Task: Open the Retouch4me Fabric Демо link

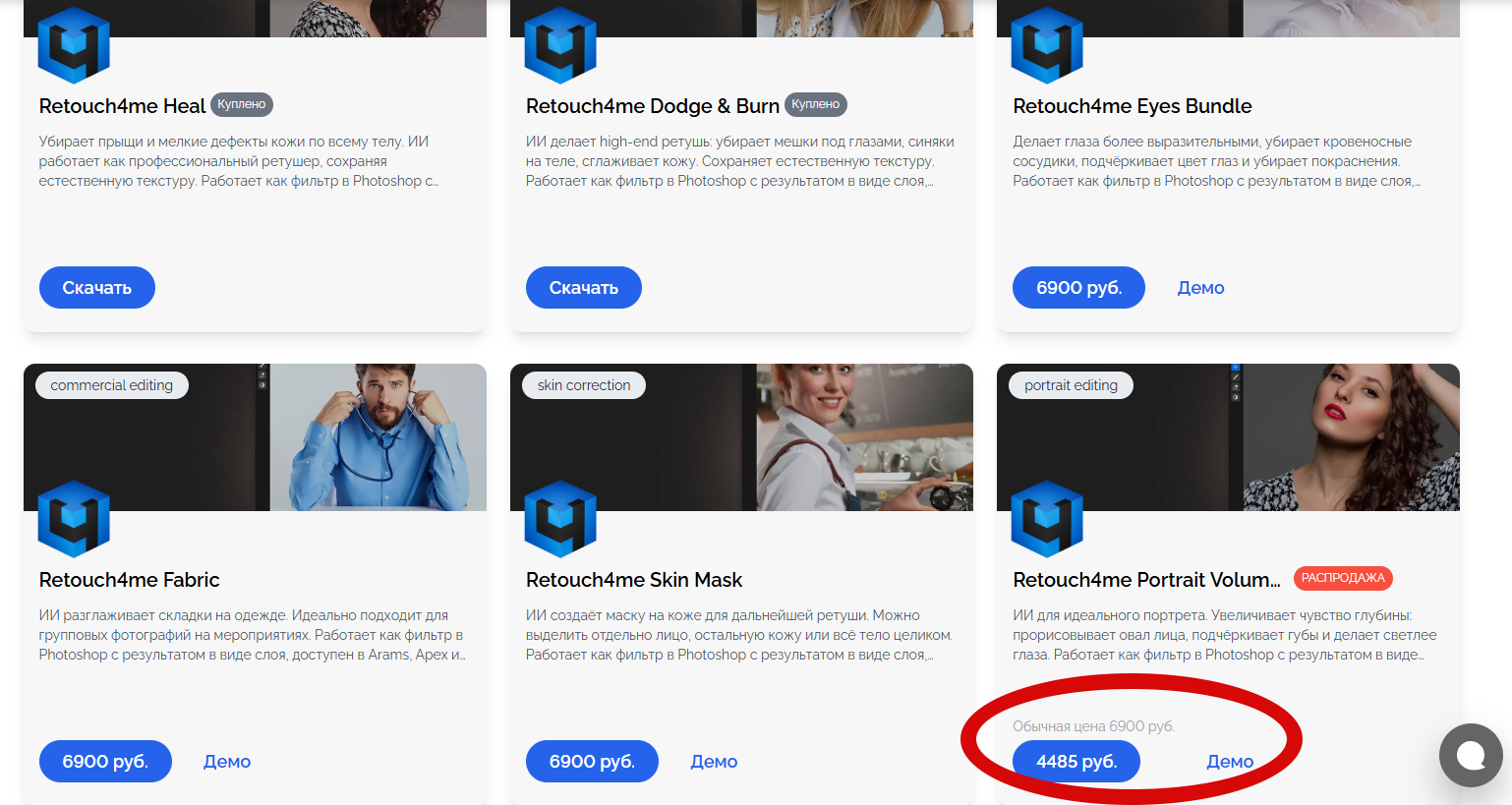Action: point(227,762)
